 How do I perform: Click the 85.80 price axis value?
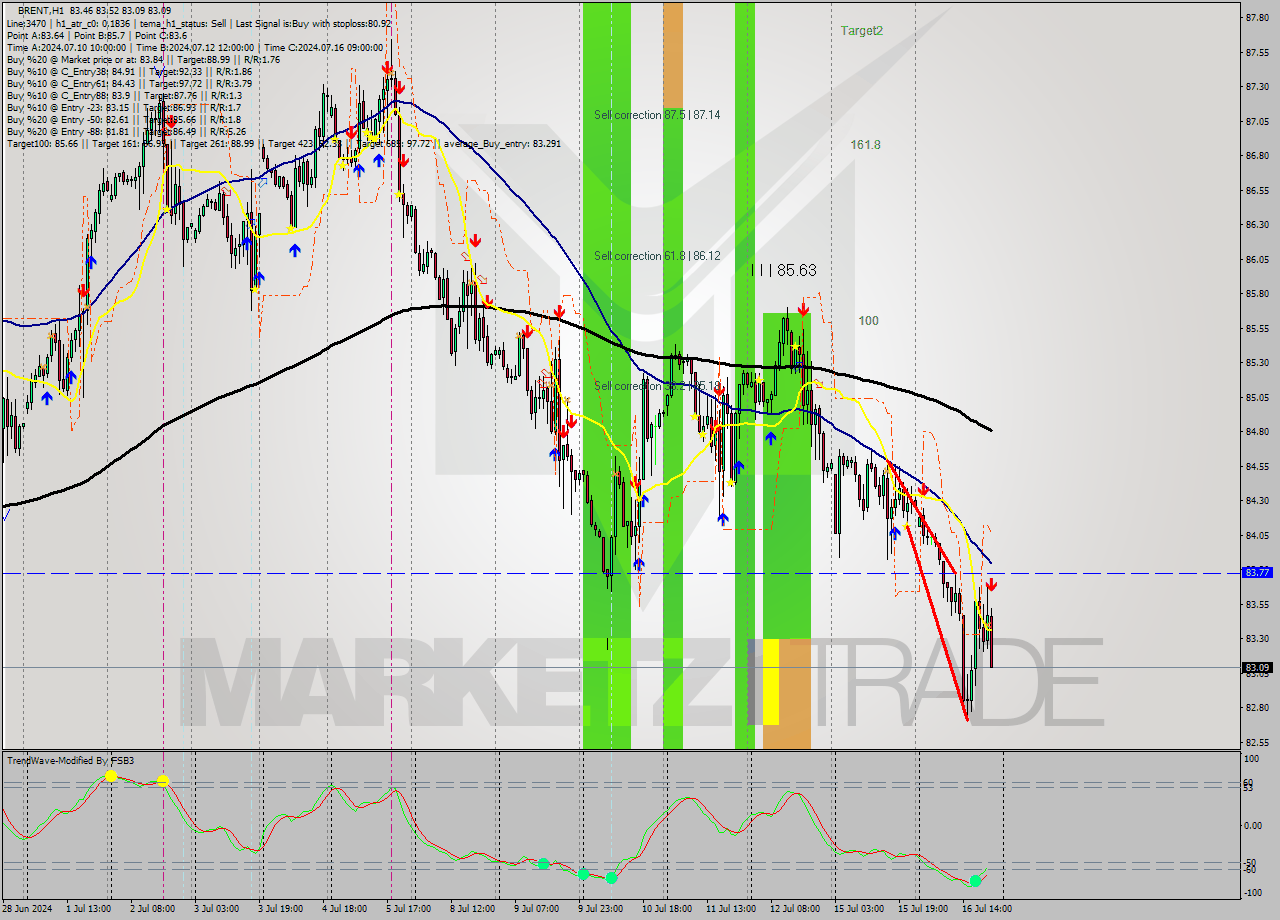pyautogui.click(x=1257, y=294)
